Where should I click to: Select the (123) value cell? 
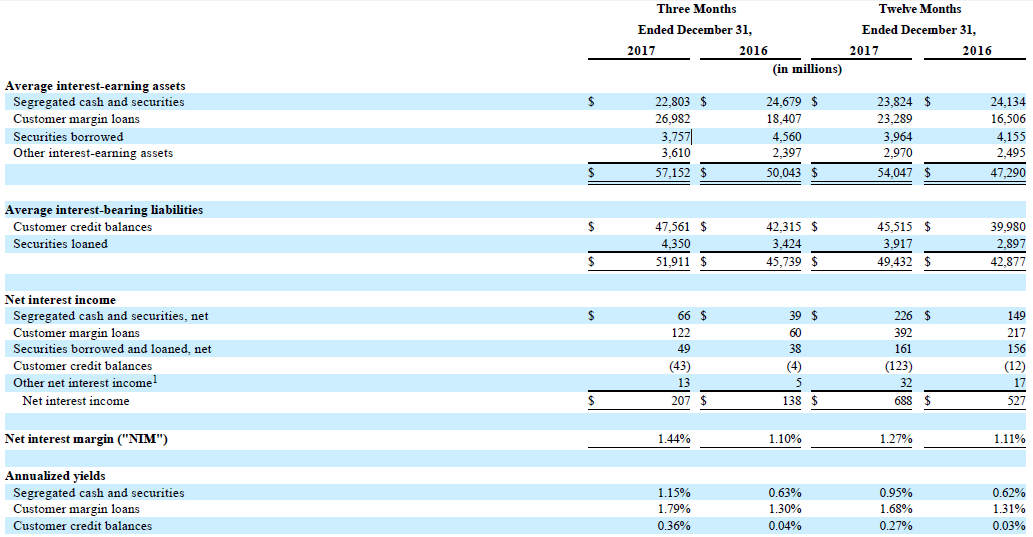898,366
